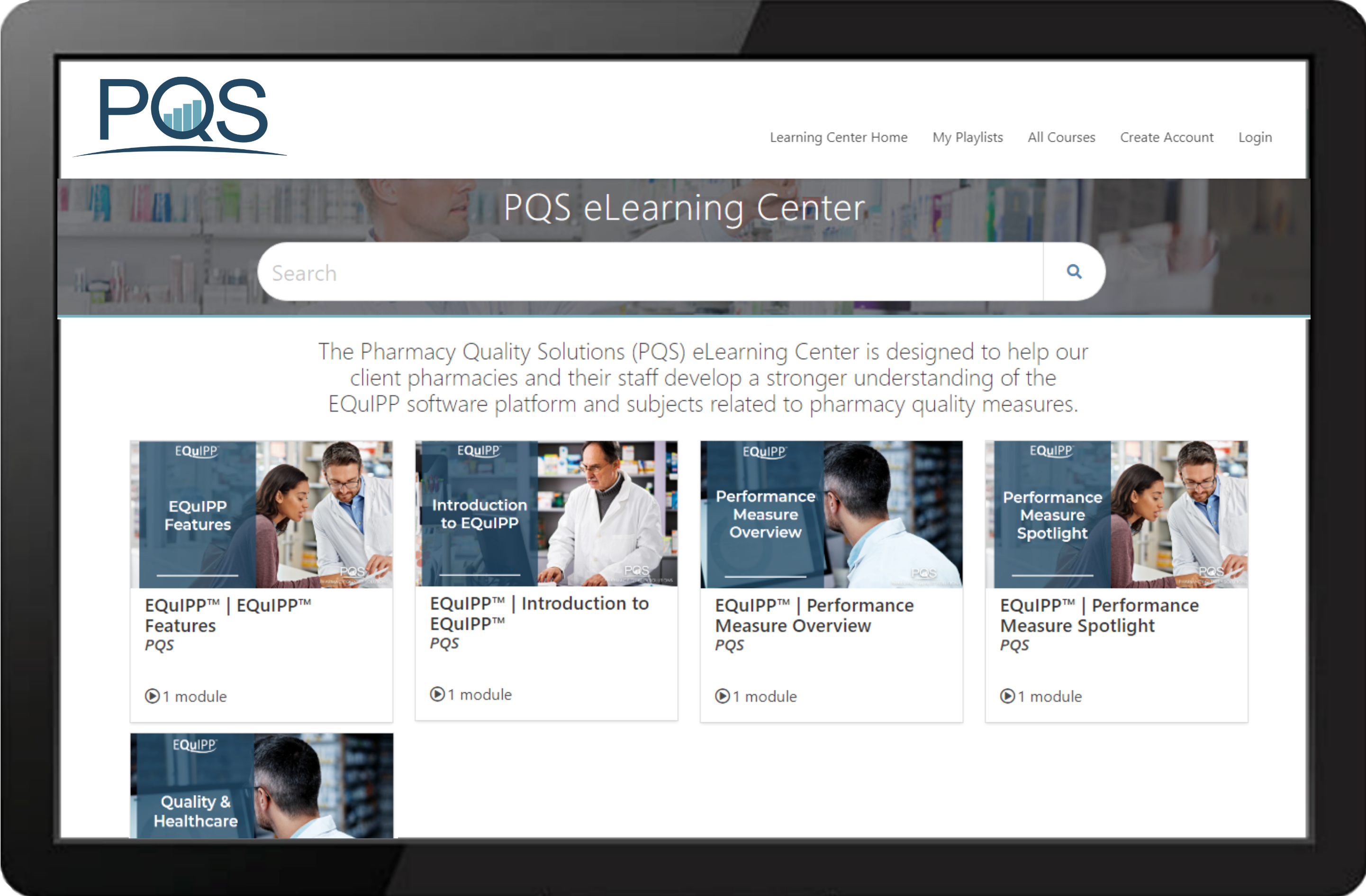Click '1 module' under Introduction to EQuIPP
The image size is (1366, 896).
click(480, 695)
